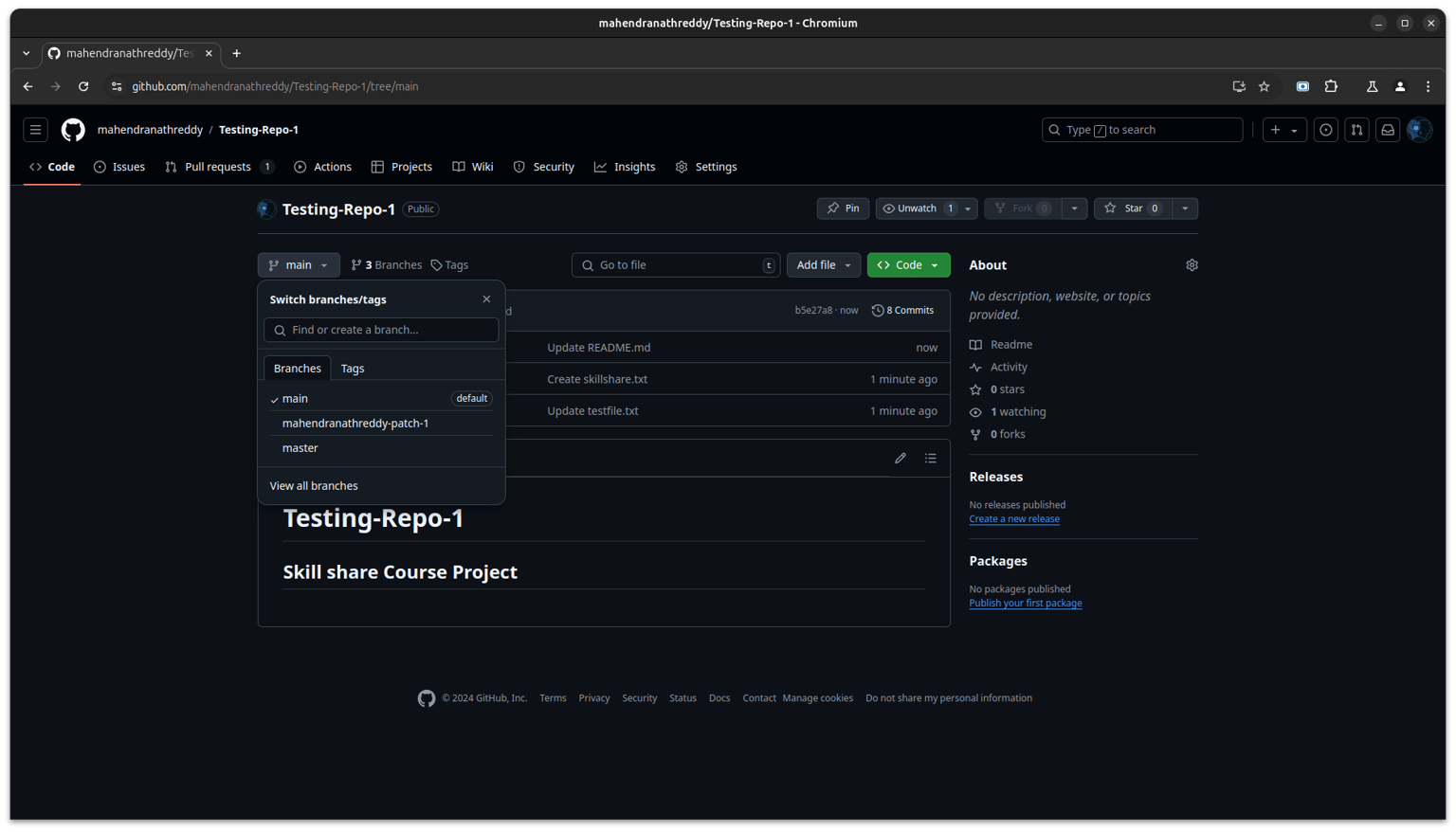Open the 0 forks link
1456x832 pixels.
[997, 435]
